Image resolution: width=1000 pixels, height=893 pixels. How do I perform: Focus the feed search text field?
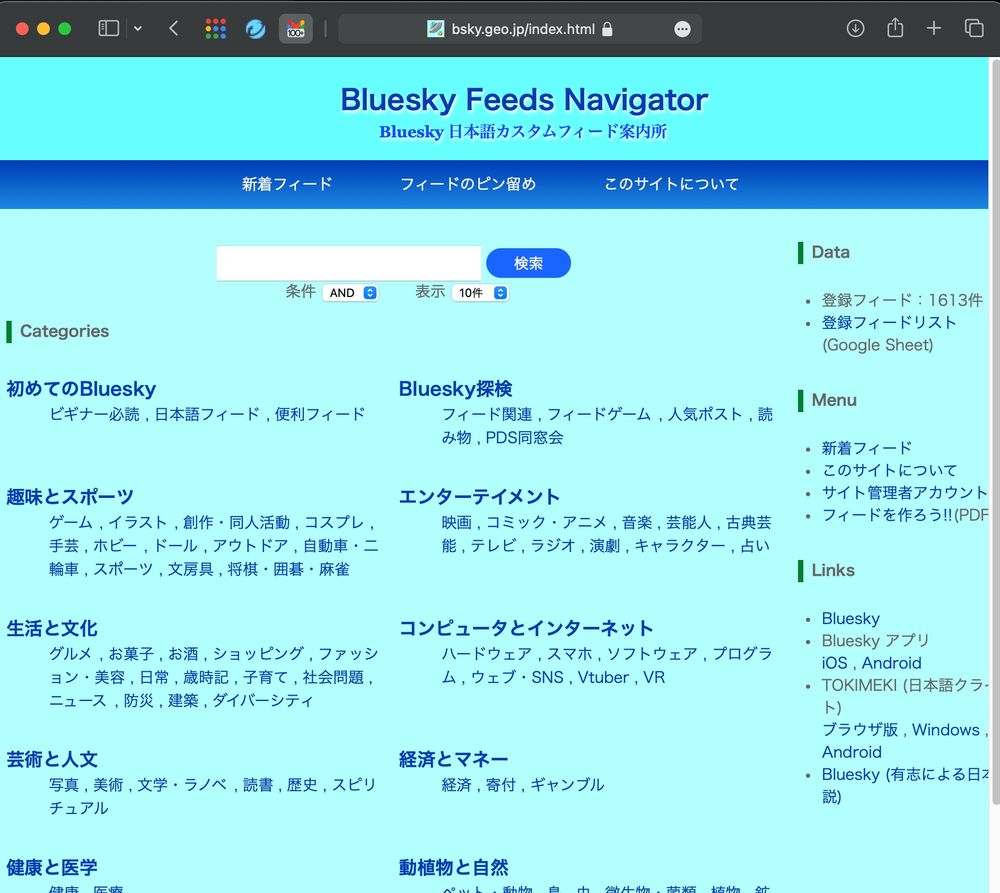(349, 263)
